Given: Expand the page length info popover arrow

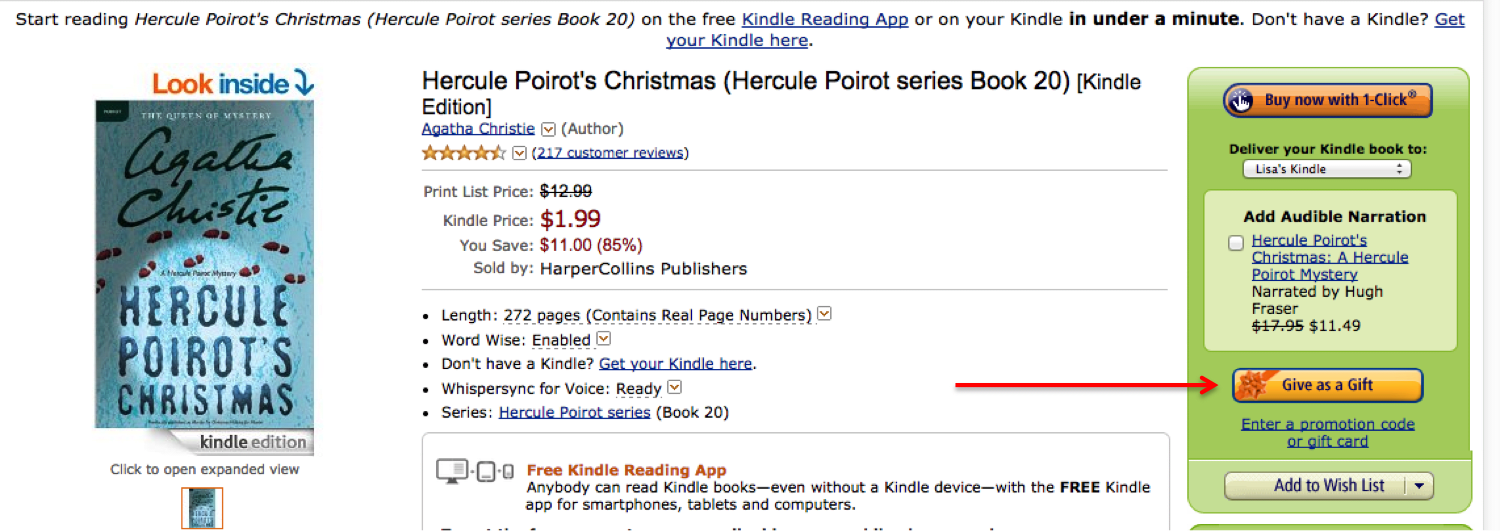Looking at the screenshot, I should (x=824, y=314).
